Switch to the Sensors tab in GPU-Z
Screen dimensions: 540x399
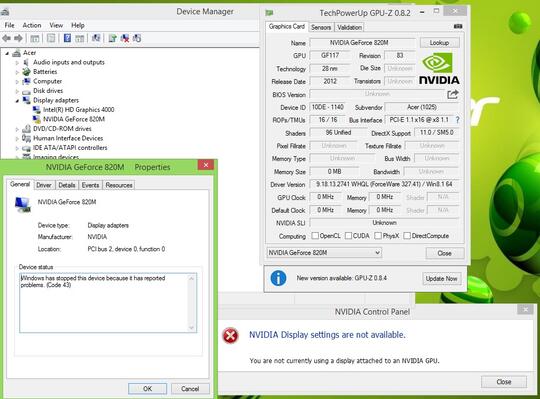(x=321, y=27)
